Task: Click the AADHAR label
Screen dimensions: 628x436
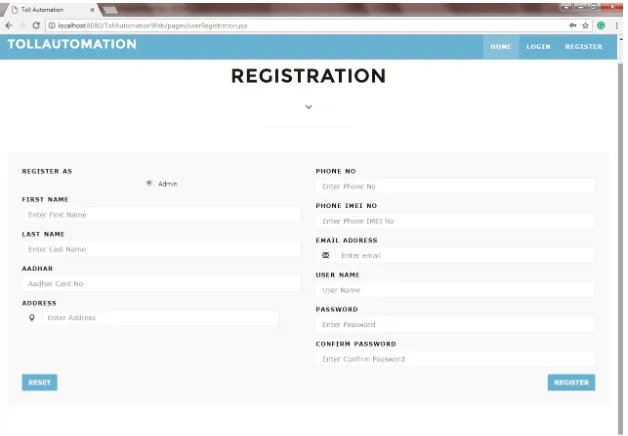Action: 37,269
